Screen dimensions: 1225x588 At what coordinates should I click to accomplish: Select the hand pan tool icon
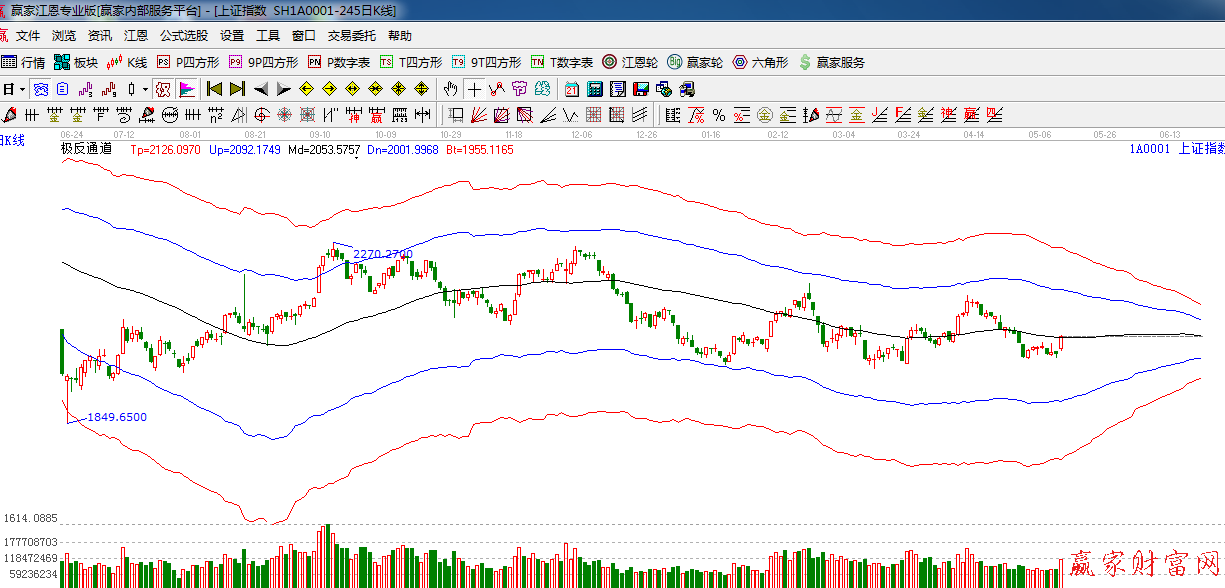pyautogui.click(x=451, y=89)
